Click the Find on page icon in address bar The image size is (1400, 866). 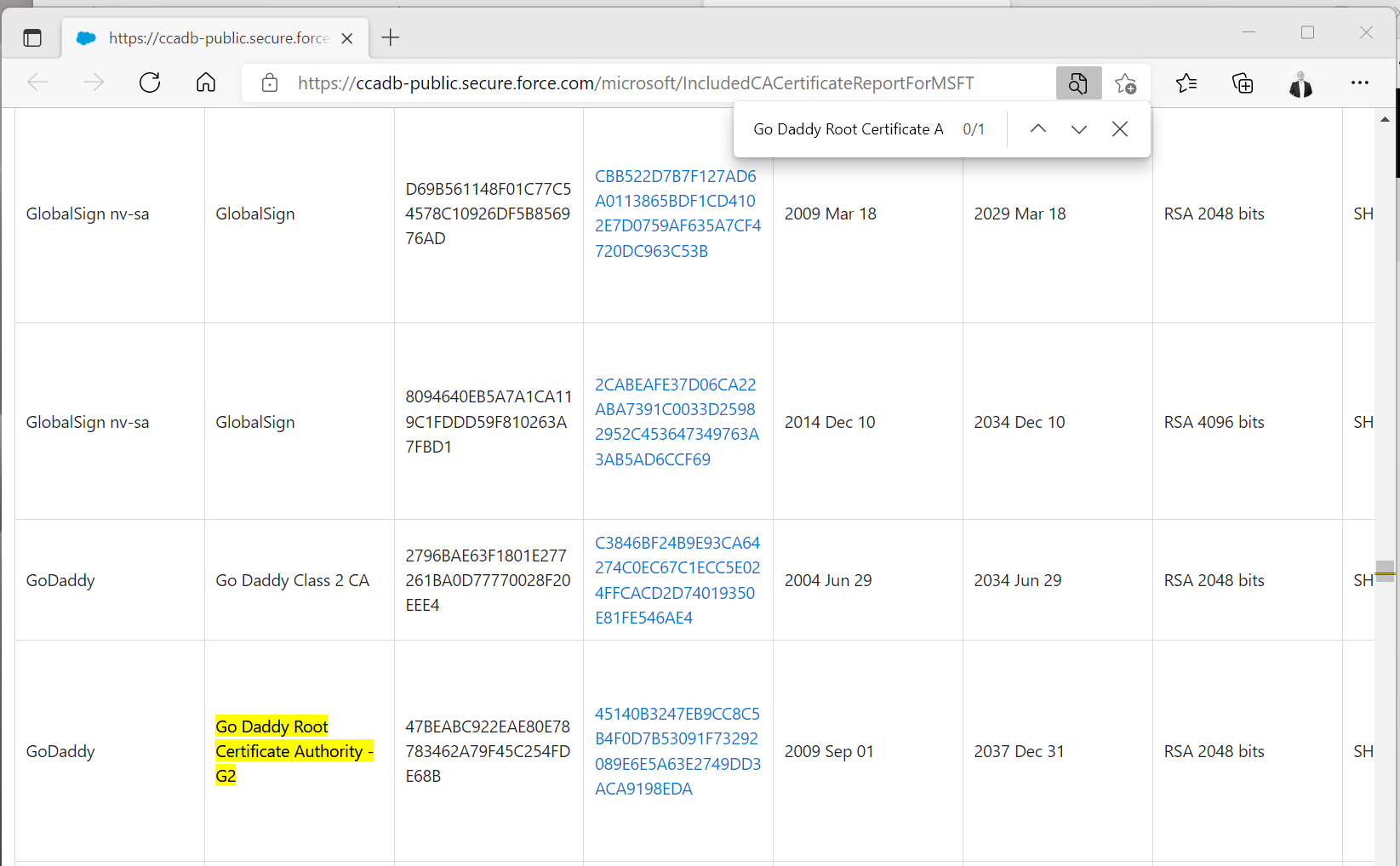pos(1078,83)
